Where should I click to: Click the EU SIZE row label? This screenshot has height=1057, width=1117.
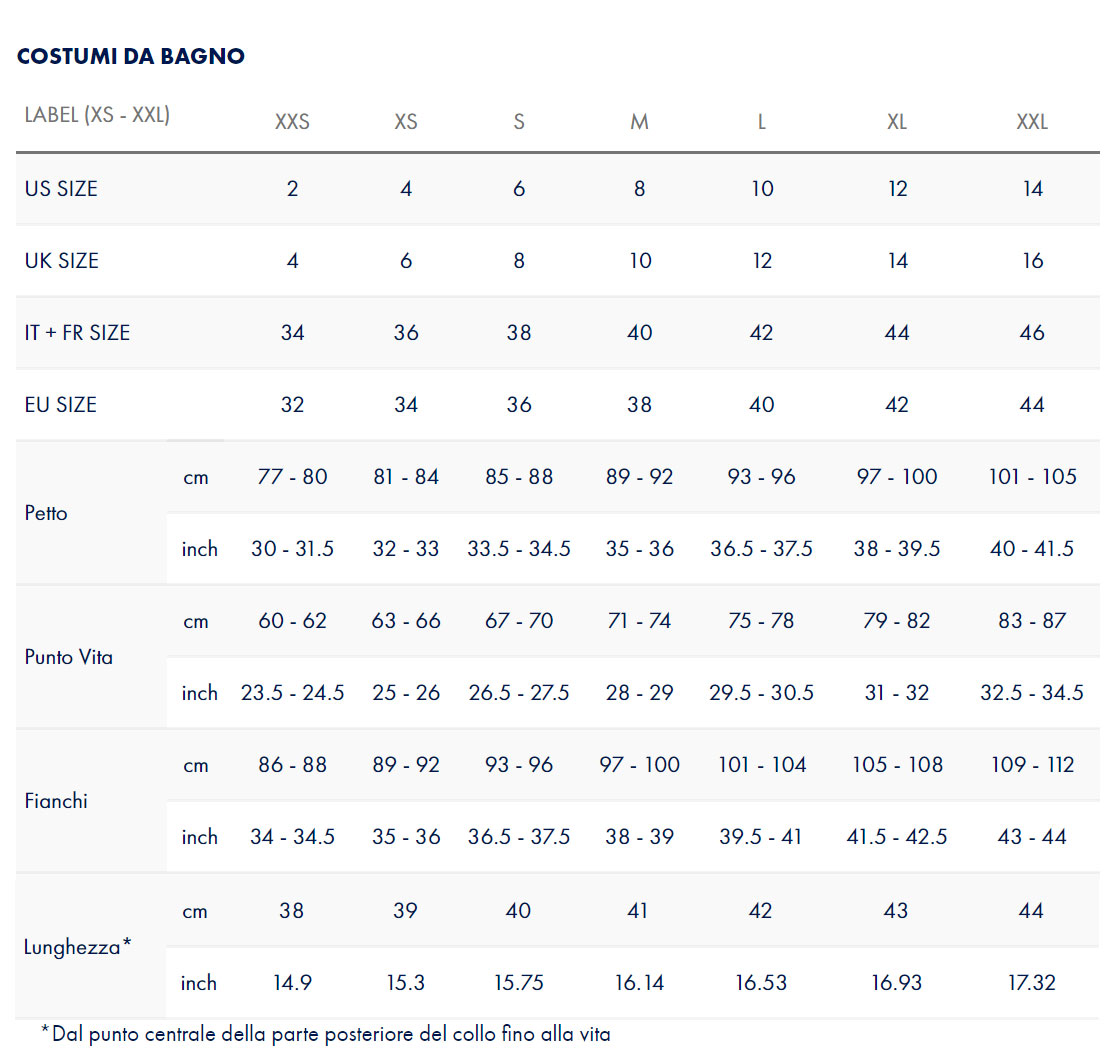pyautogui.click(x=61, y=405)
